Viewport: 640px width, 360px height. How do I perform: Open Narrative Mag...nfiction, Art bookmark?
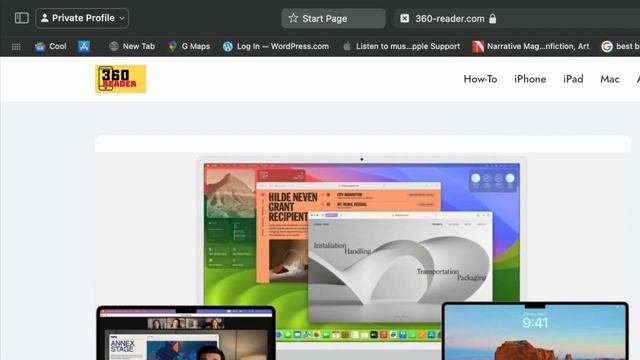pyautogui.click(x=531, y=47)
